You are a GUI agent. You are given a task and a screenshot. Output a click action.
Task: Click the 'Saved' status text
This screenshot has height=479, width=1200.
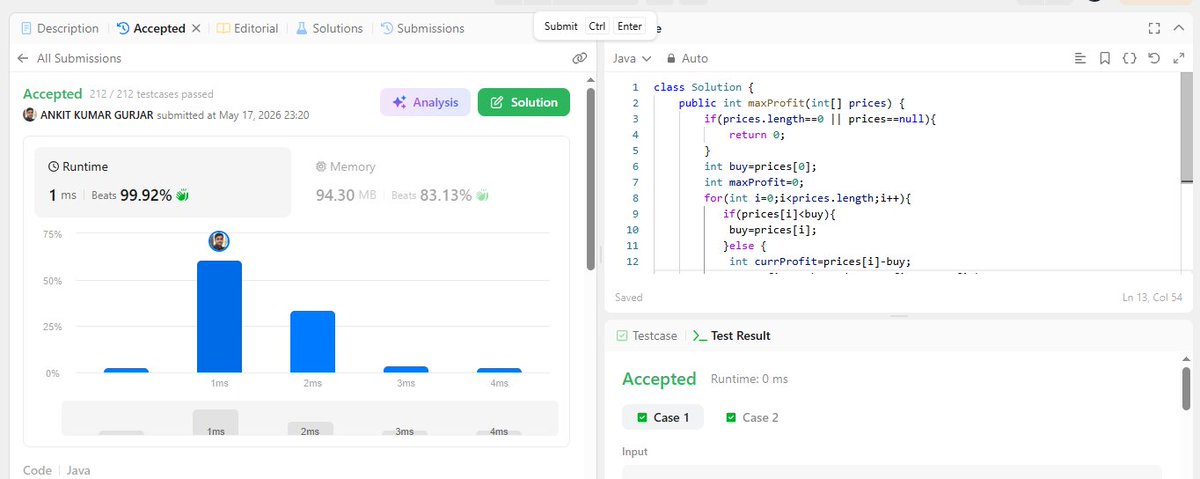coord(629,297)
